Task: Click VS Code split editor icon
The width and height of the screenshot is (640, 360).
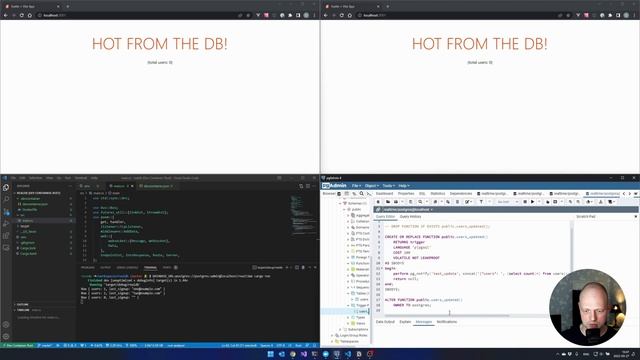Action: 308,186
